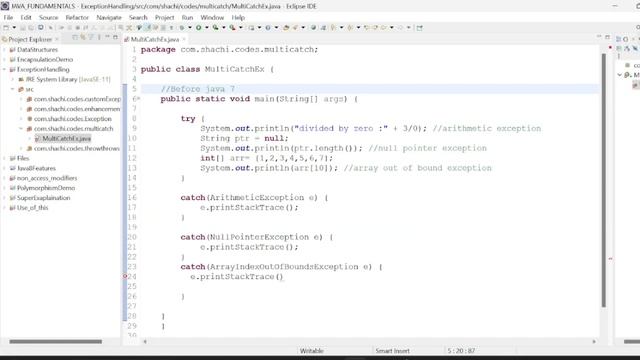
Task: Click the error marker on line 24
Action: (x=125, y=276)
